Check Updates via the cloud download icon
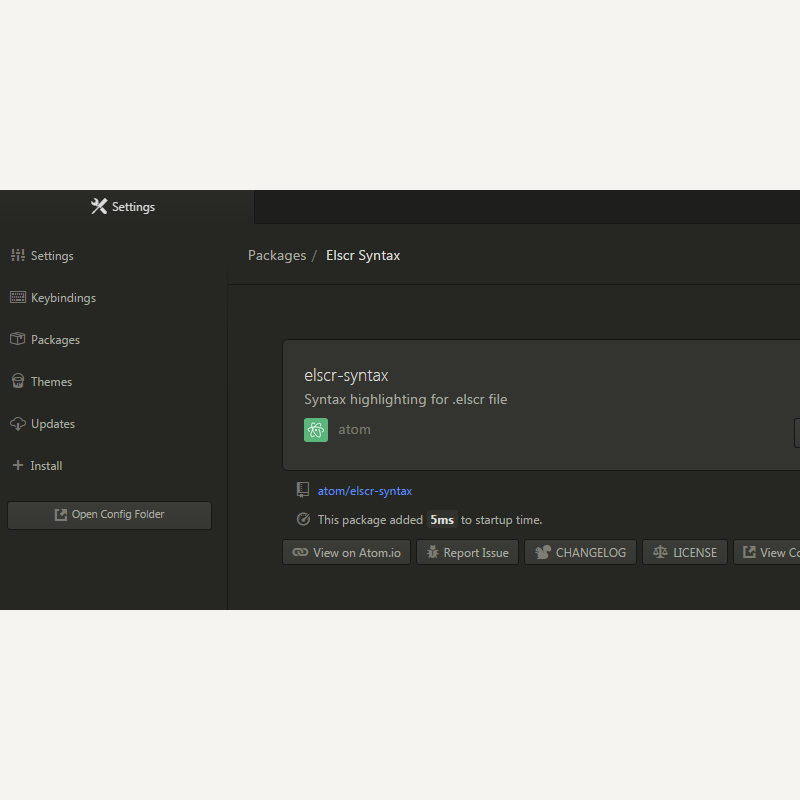Image resolution: width=800 pixels, height=800 pixels. click(17, 423)
